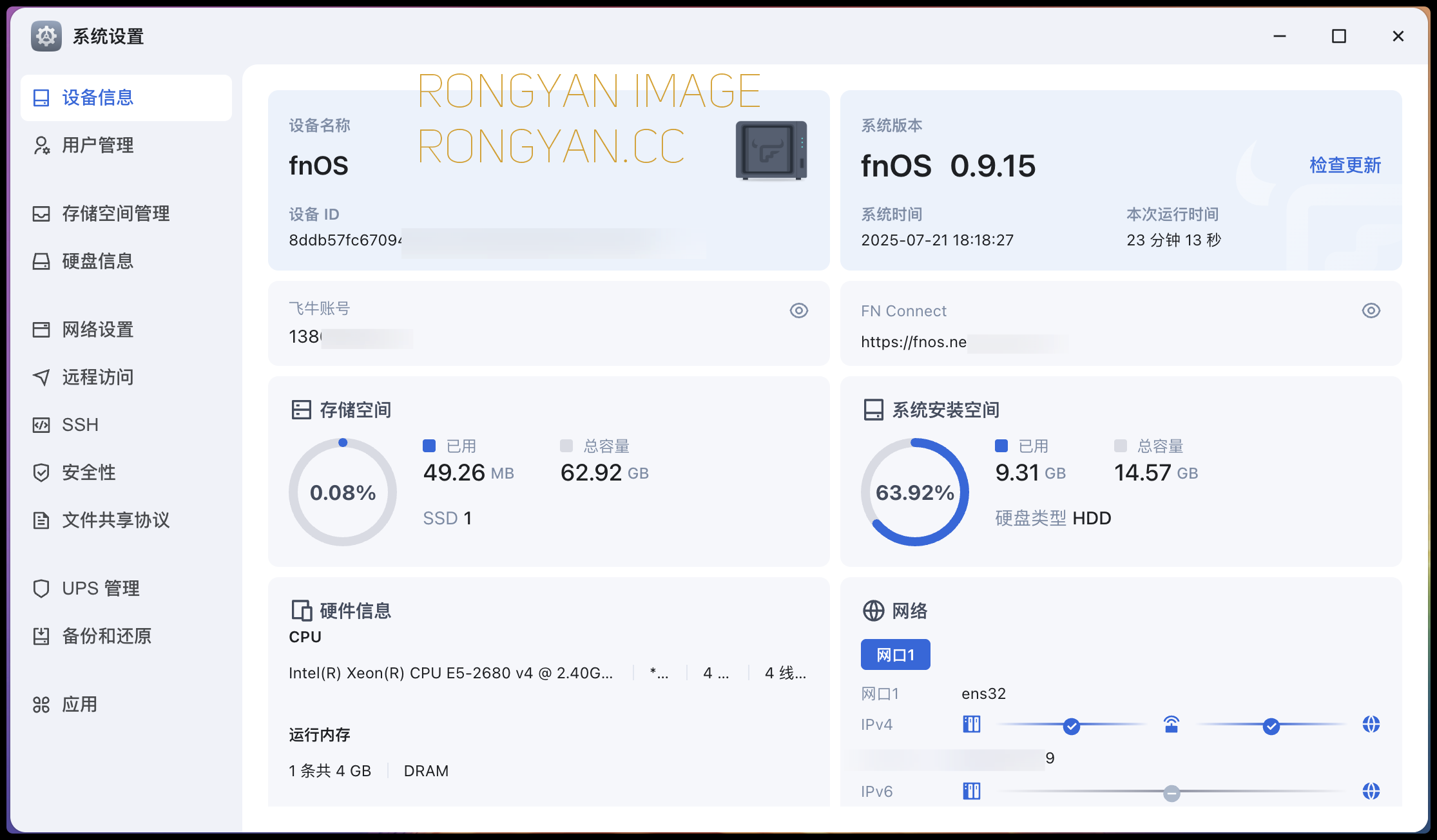Click the ens32 interface name
1437x840 pixels.
(x=983, y=694)
